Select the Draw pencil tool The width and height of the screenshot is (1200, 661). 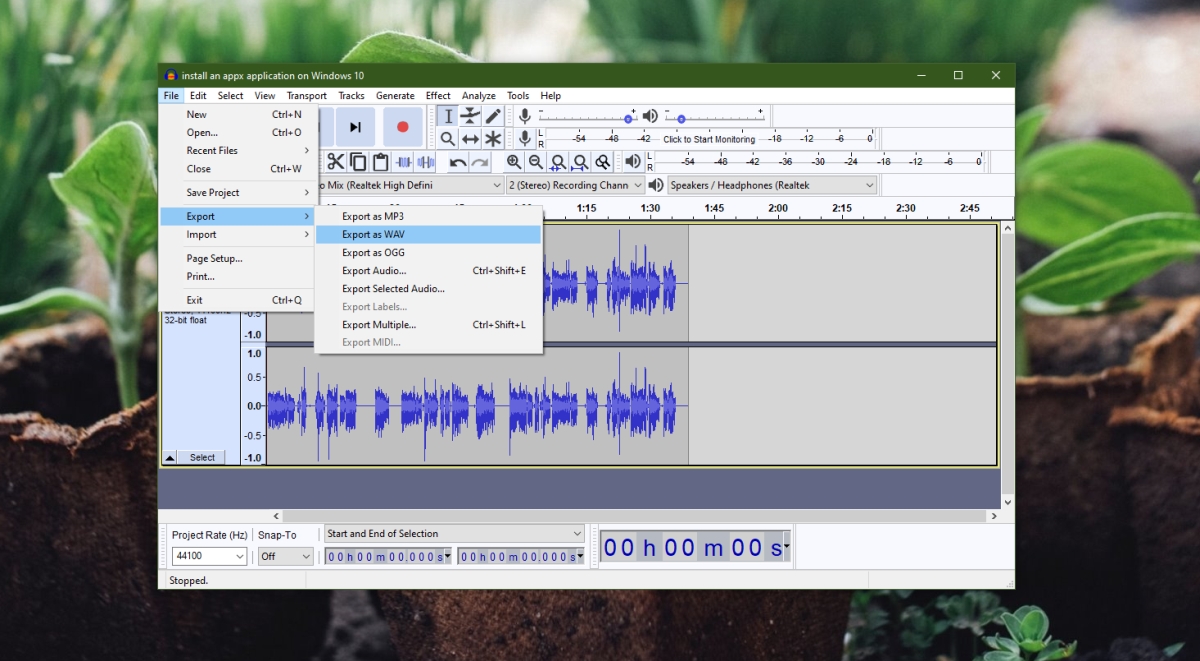492,116
